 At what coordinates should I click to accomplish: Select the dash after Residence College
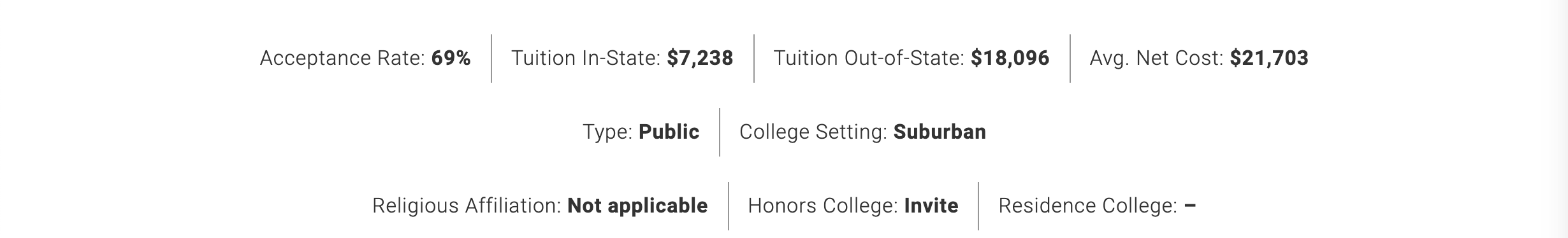1190,206
